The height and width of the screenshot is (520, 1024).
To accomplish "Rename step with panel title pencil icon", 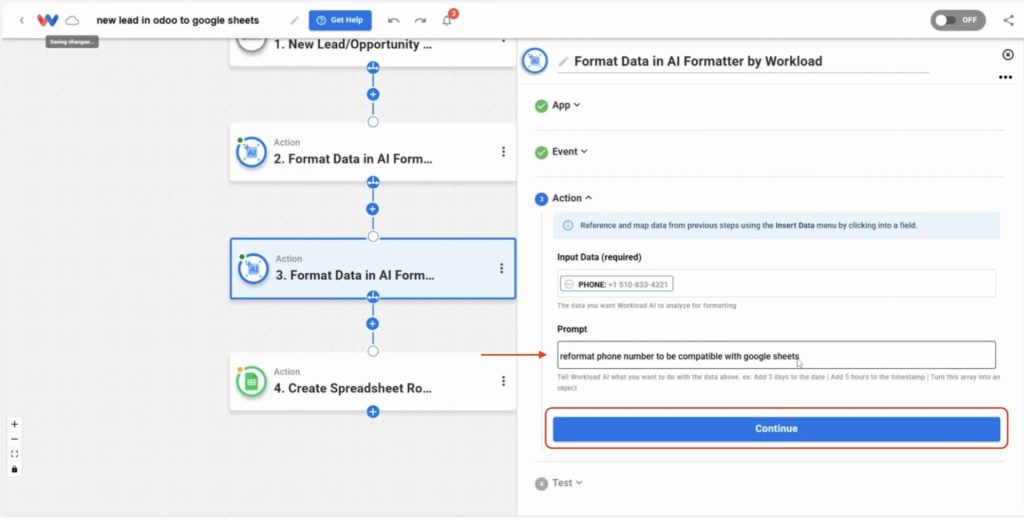I will pyautogui.click(x=564, y=61).
